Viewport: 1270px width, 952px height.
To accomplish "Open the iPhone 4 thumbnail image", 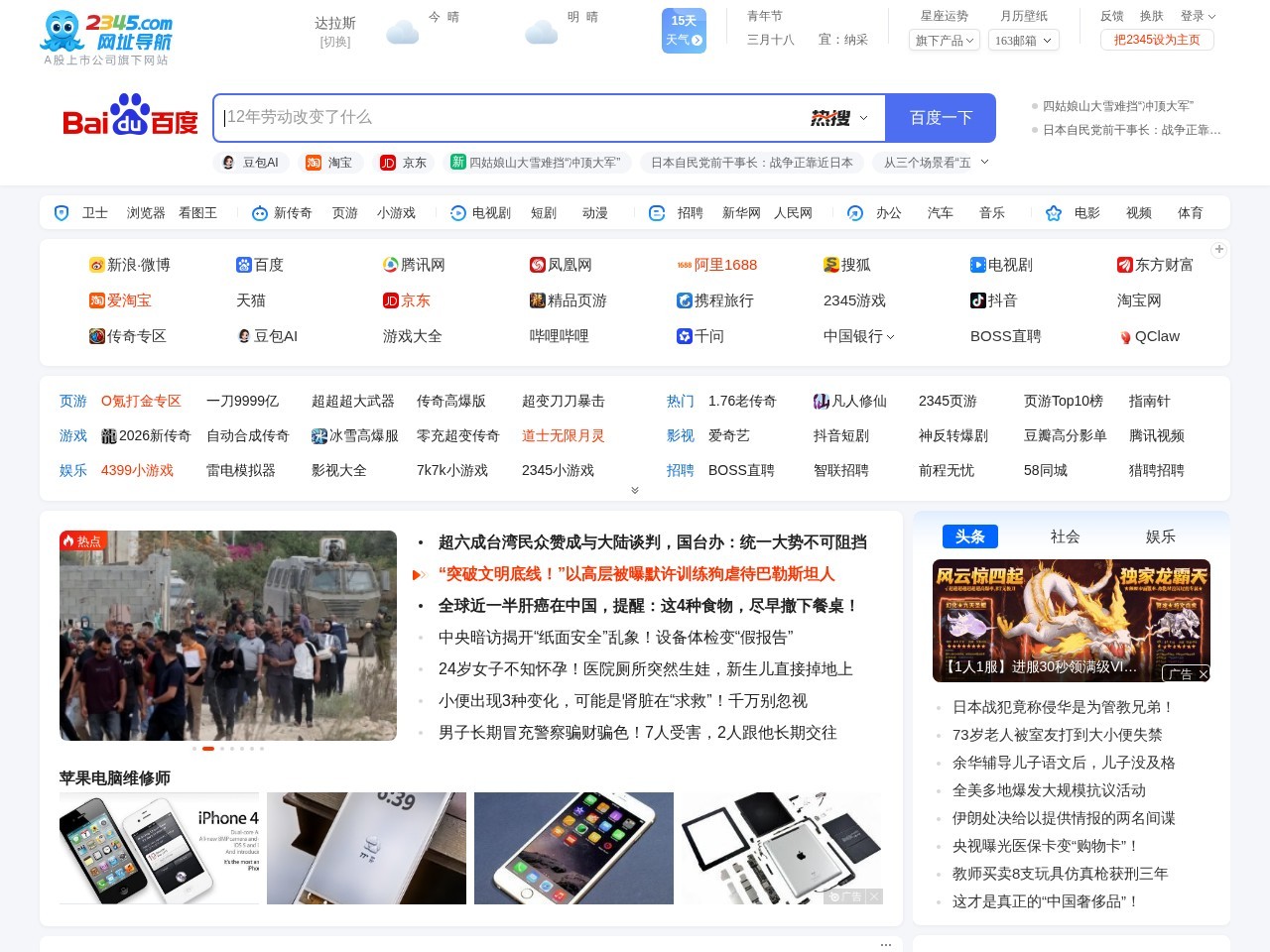I will (x=159, y=848).
